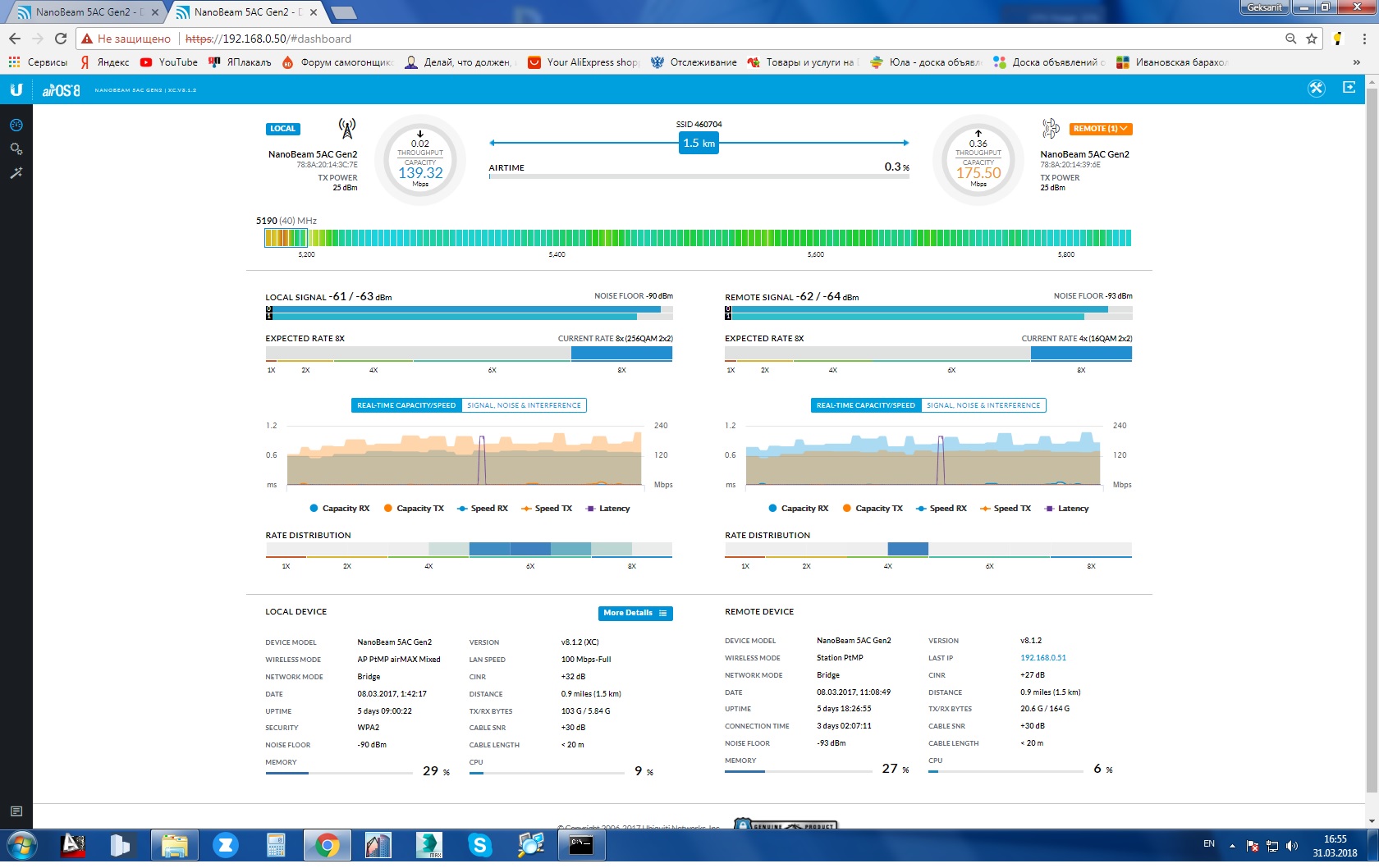
Task: Click the browser back arrow
Action: [15, 39]
